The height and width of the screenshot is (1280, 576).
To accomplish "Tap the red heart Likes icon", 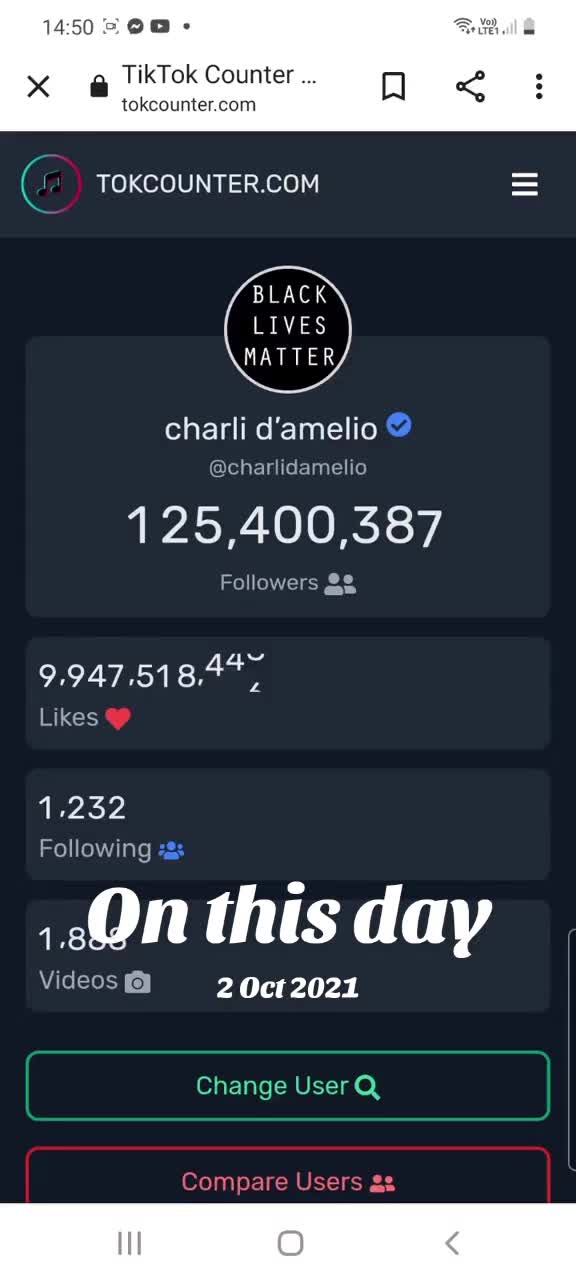I will [118, 718].
